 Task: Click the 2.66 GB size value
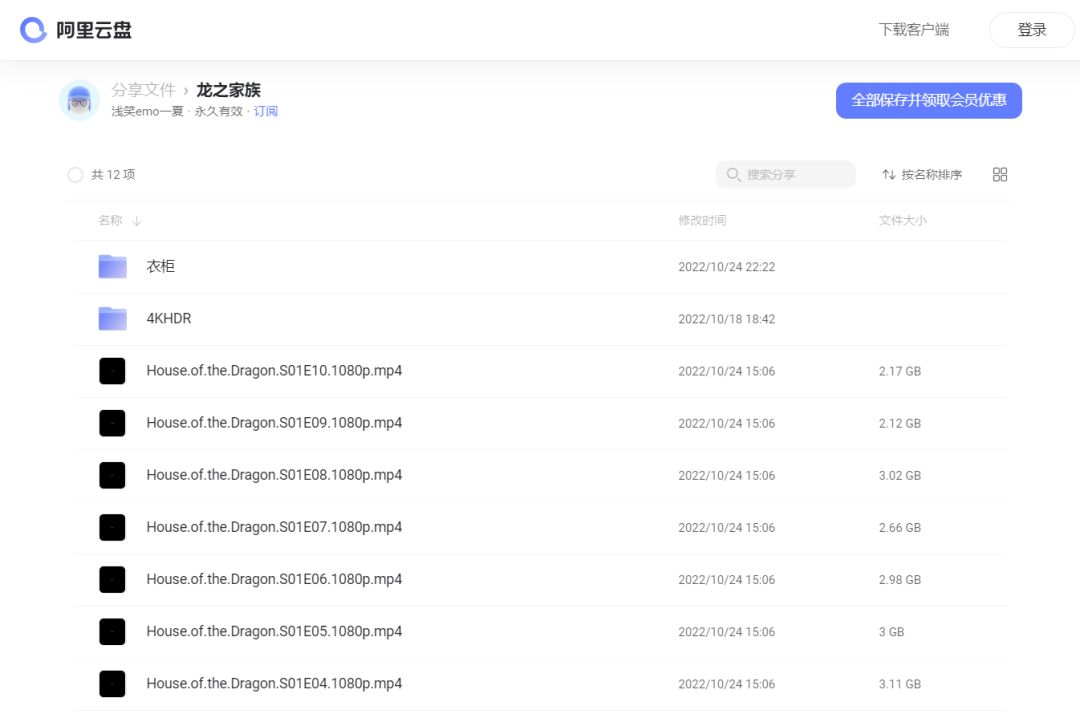click(900, 528)
